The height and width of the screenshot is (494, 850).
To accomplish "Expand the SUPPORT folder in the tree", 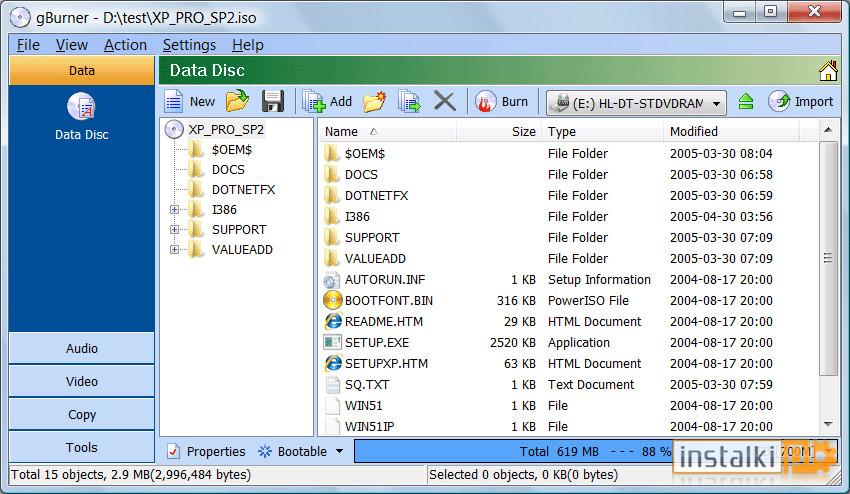I will (175, 229).
